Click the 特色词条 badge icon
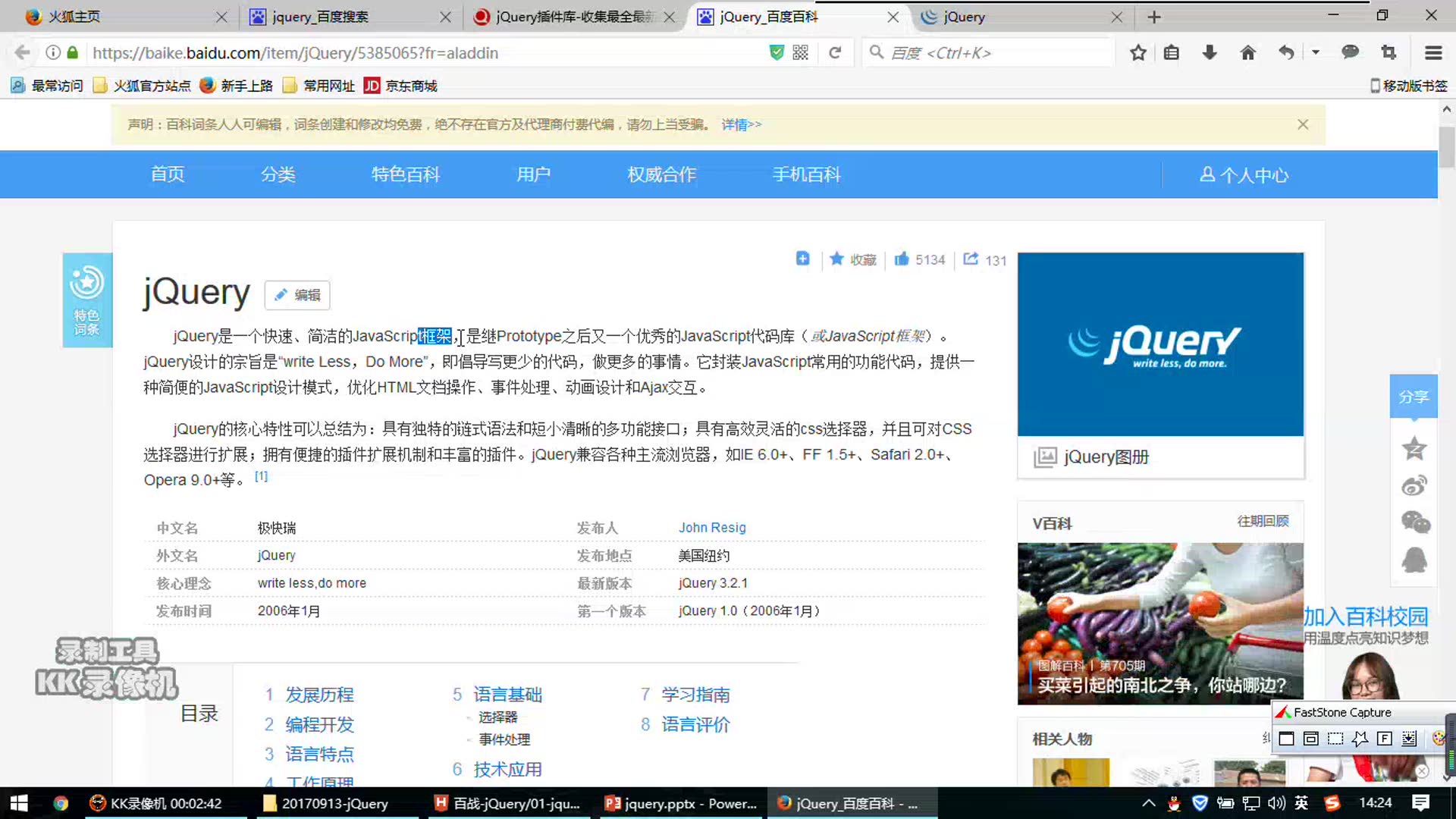Image resolution: width=1456 pixels, height=819 pixels. click(x=87, y=300)
